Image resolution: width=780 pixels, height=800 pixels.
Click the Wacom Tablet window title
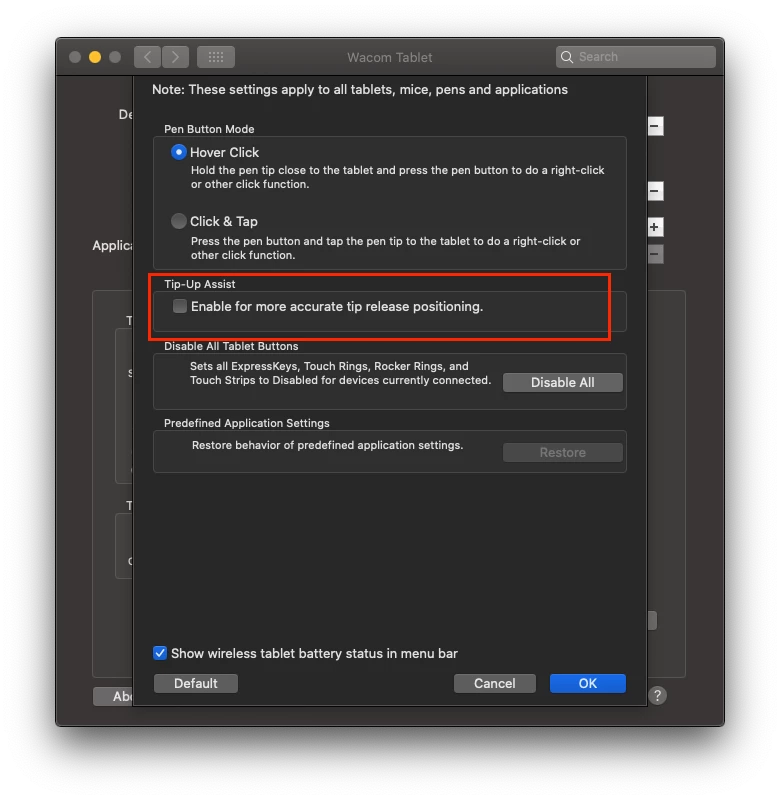click(x=390, y=57)
